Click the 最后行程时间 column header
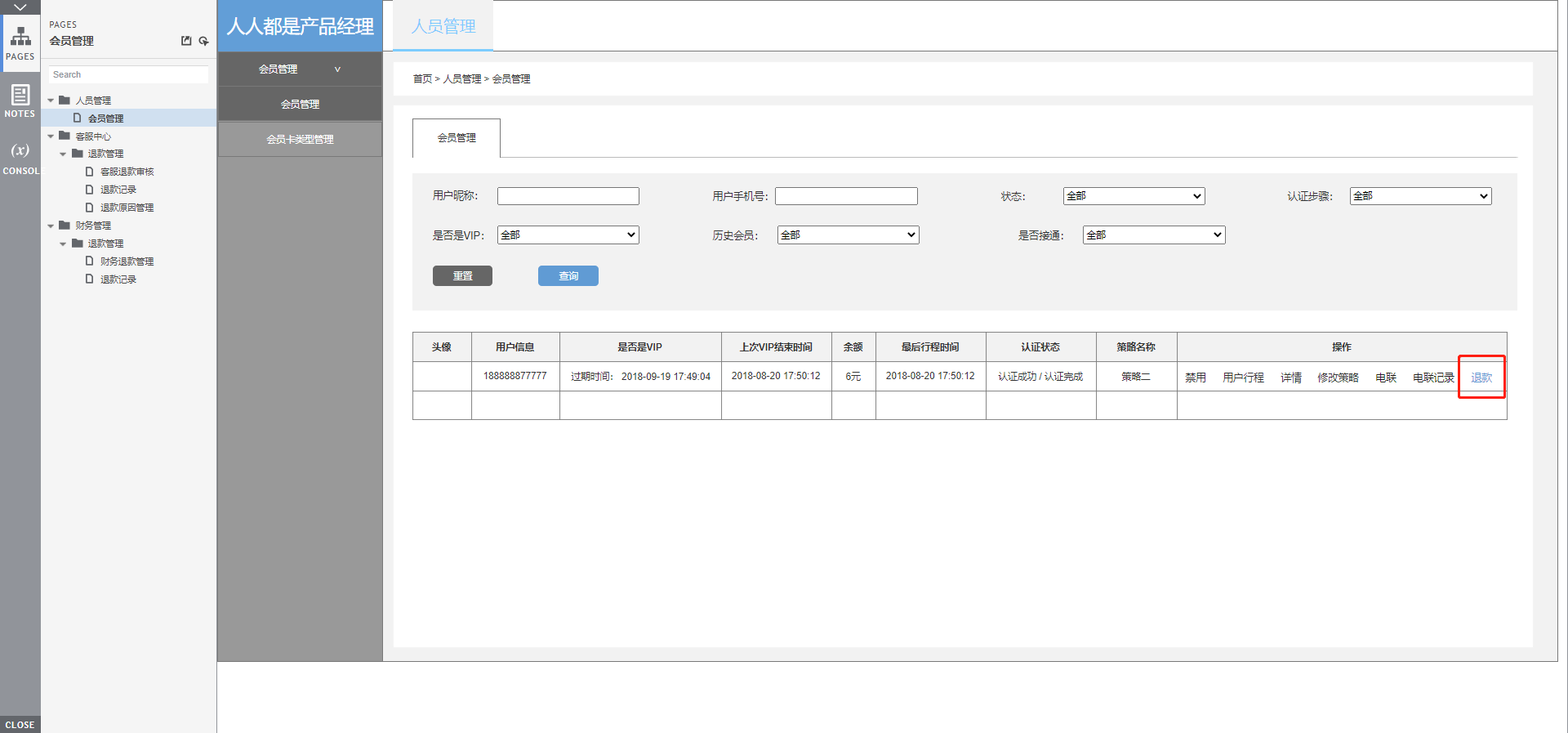Viewport: 1568px width, 733px height. tap(930, 347)
